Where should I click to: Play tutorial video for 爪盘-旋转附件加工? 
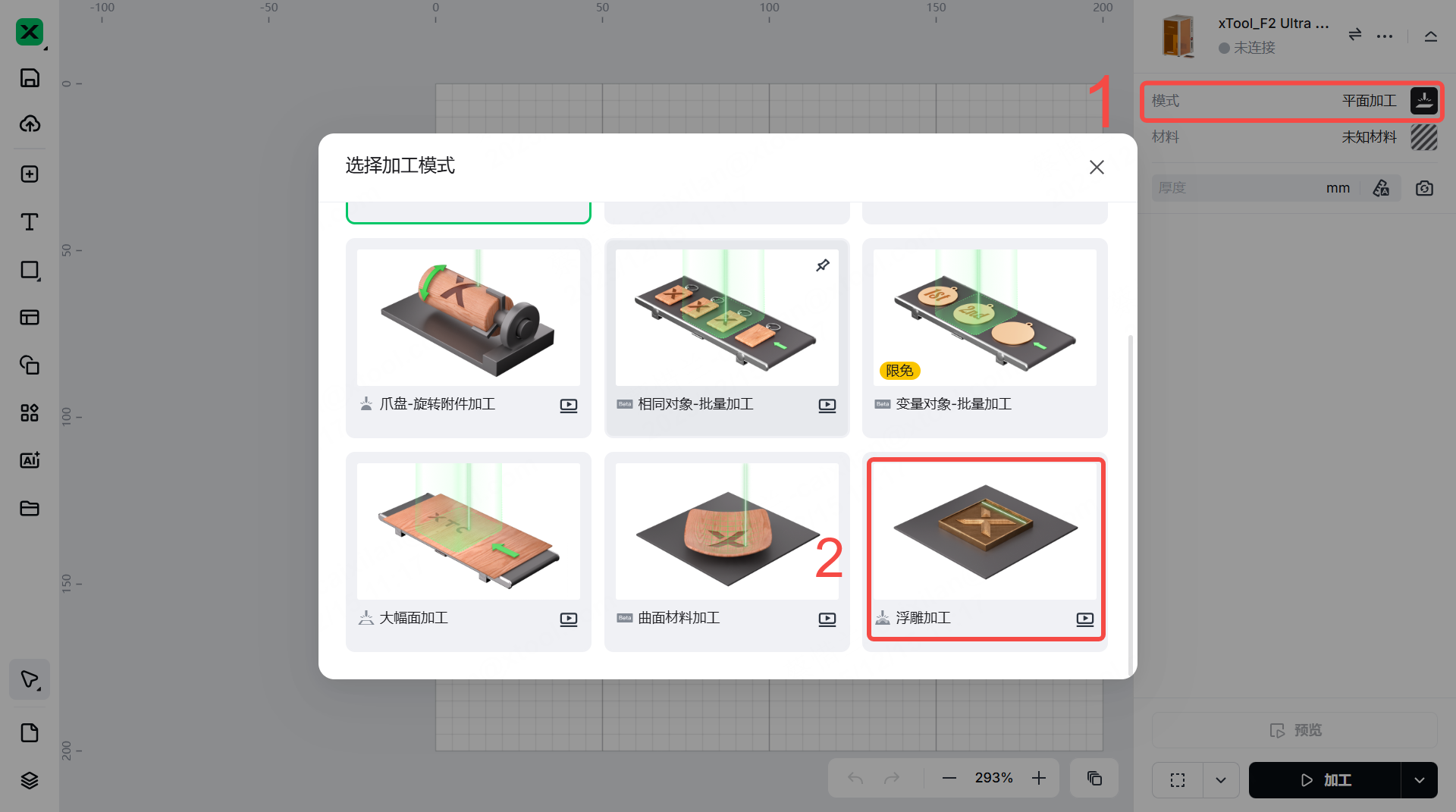click(568, 406)
